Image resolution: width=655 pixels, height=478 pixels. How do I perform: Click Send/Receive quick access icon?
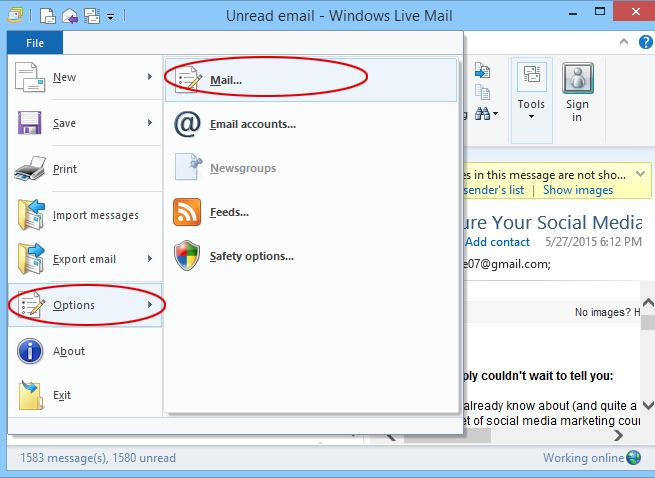(x=92, y=16)
